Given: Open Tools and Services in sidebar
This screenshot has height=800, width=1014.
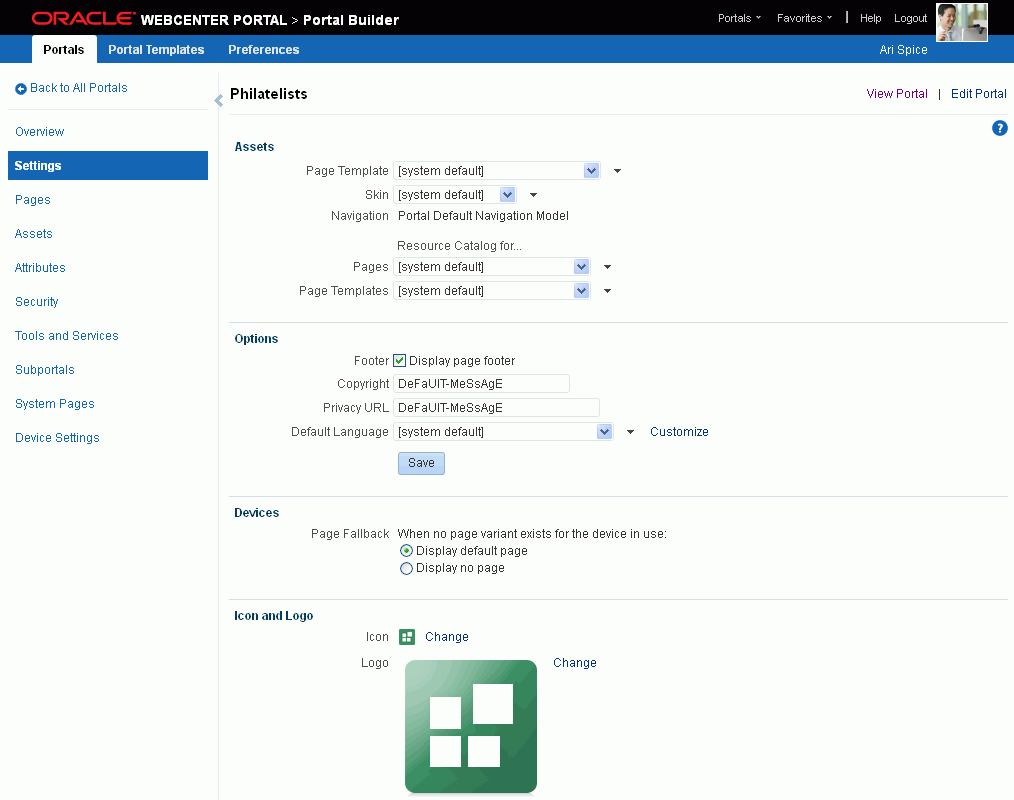Looking at the screenshot, I should 67,336.
